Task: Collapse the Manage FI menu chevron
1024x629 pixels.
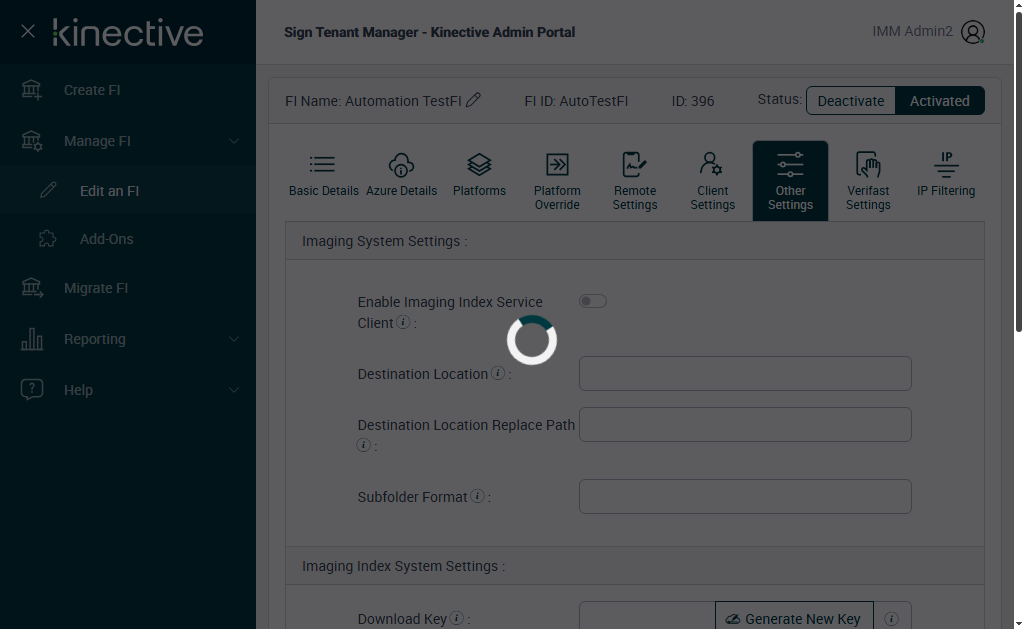Action: click(234, 141)
